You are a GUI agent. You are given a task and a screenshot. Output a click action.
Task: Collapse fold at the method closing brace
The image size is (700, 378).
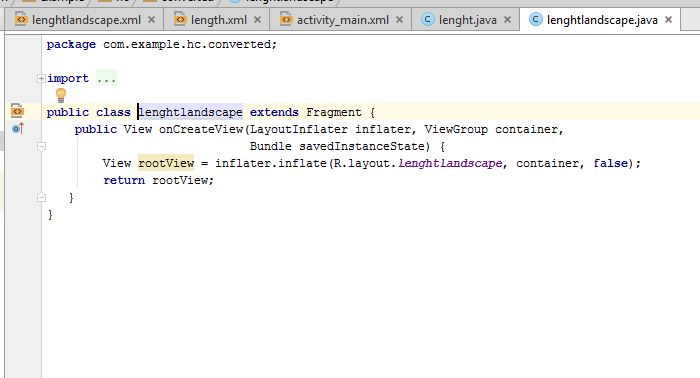coord(41,197)
